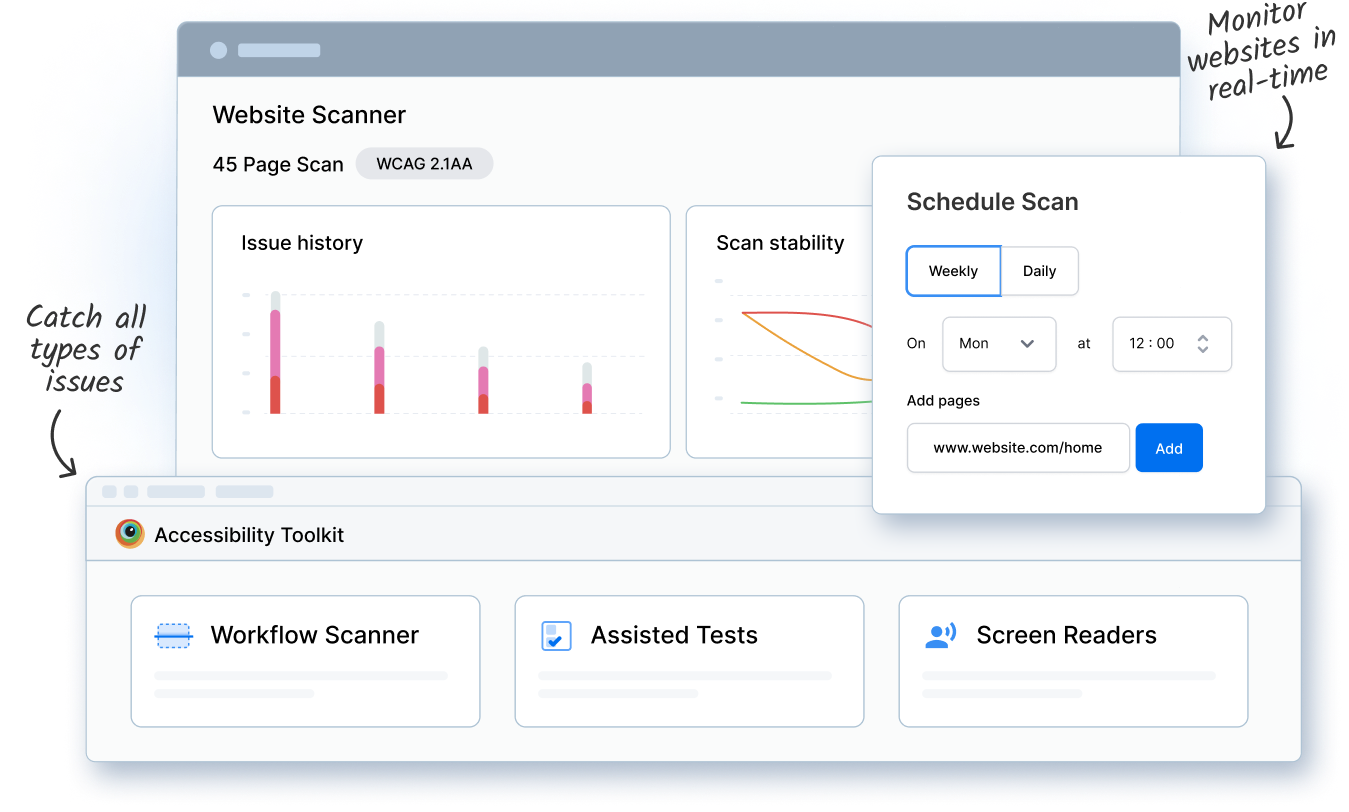Click the Assisted Tests checkmark icon
The height and width of the screenshot is (812, 1349).
pos(556,636)
